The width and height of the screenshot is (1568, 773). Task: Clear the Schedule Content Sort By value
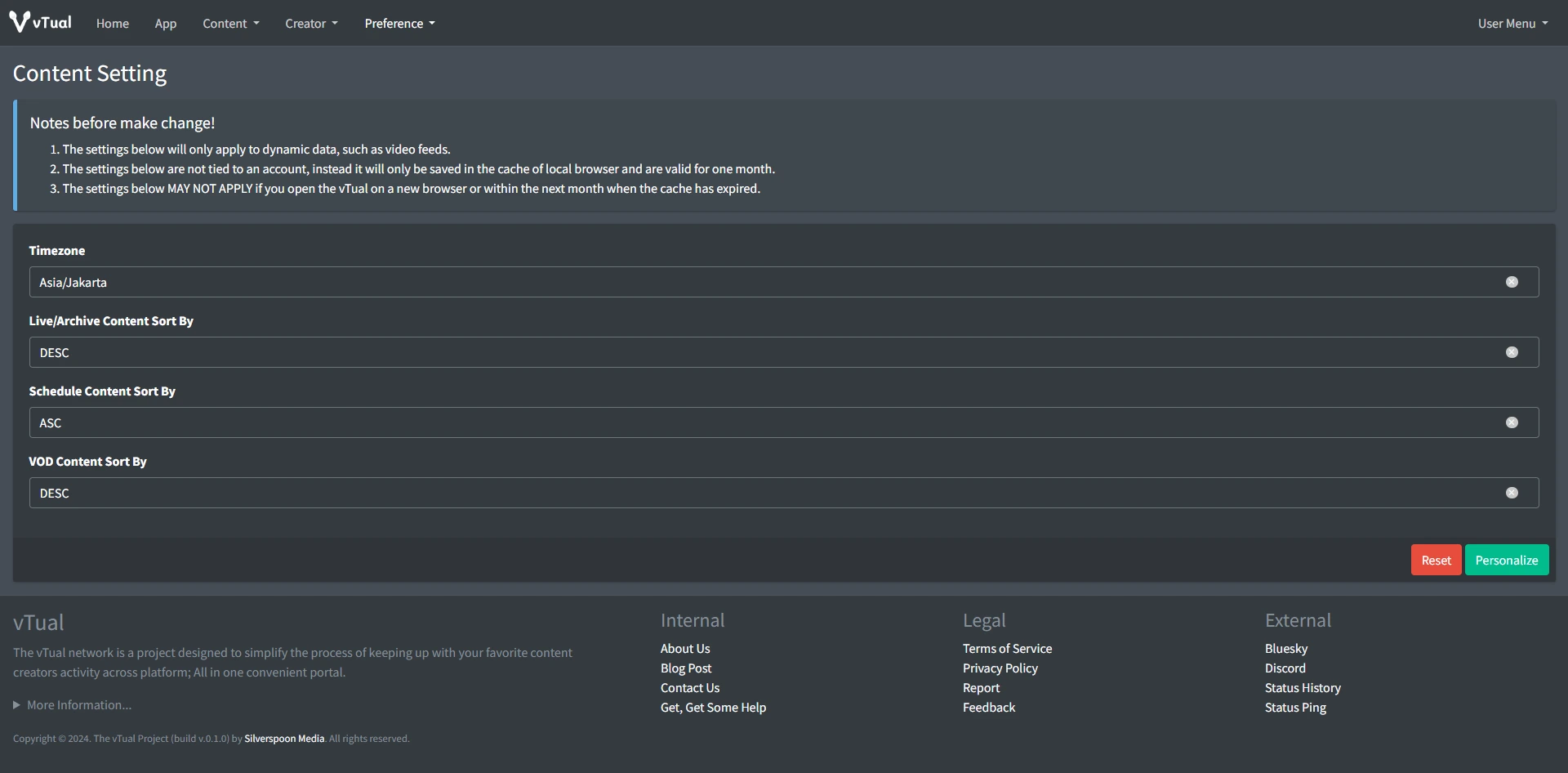1512,422
